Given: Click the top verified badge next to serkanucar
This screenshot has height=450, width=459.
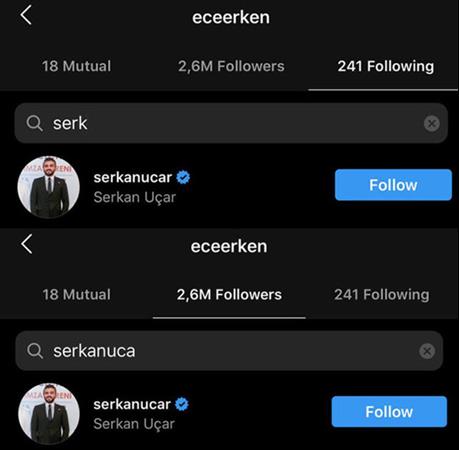Looking at the screenshot, I should (183, 177).
